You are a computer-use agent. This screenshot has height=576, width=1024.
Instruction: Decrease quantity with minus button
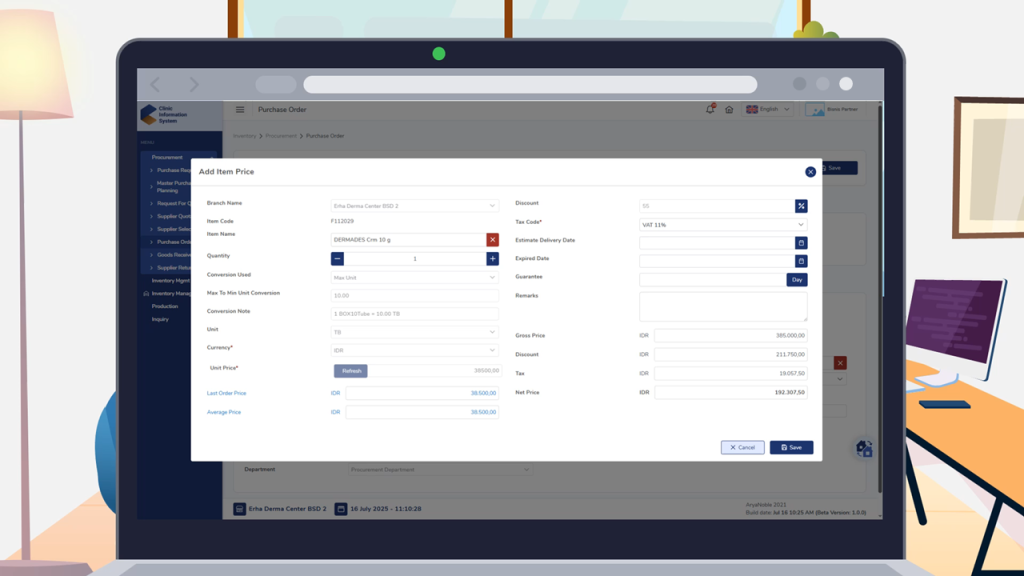(337, 258)
